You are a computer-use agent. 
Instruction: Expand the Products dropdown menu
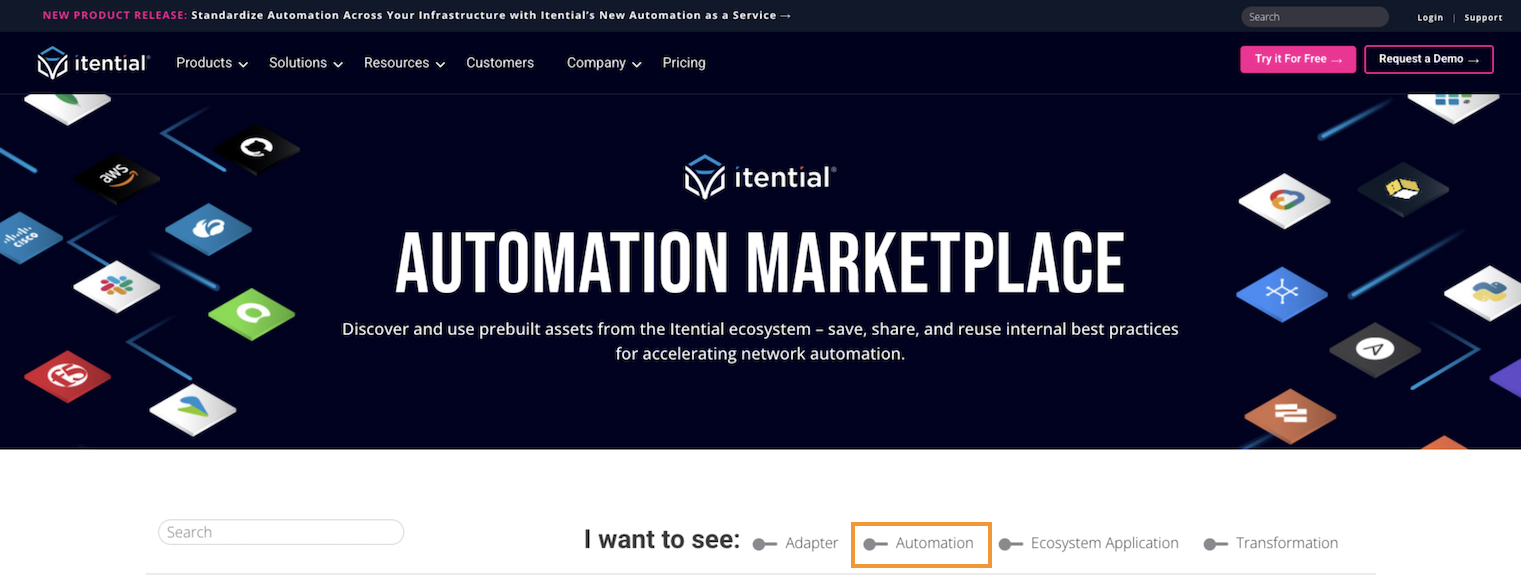[x=211, y=63]
